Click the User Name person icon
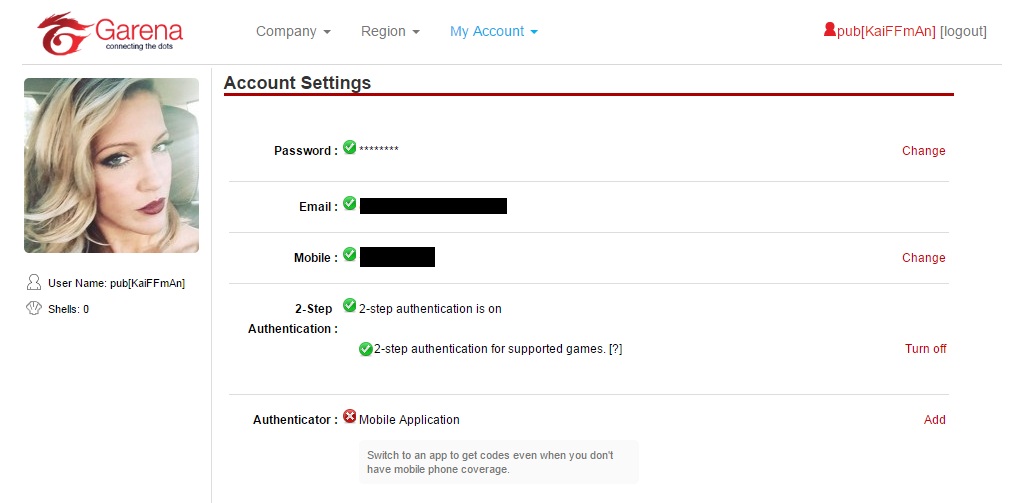This screenshot has width=1031, height=503. 34,282
